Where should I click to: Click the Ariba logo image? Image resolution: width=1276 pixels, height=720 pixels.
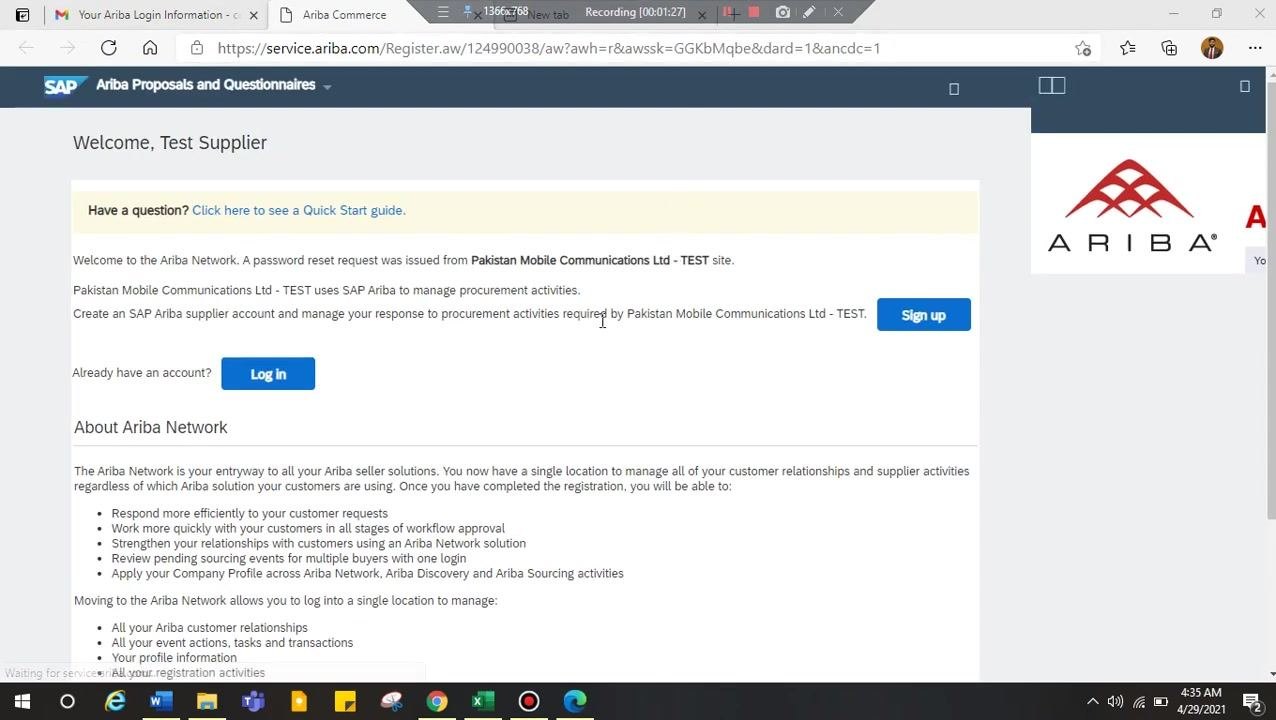tap(1131, 205)
